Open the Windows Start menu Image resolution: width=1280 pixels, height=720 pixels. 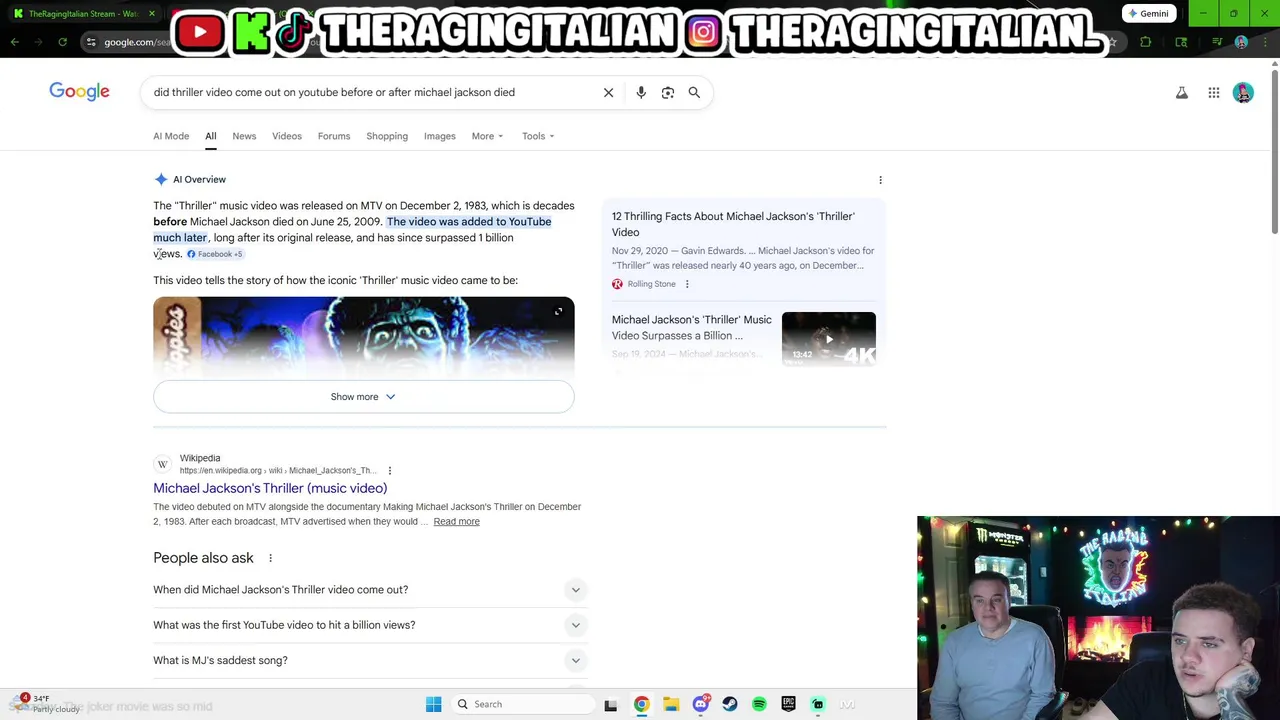pos(433,704)
